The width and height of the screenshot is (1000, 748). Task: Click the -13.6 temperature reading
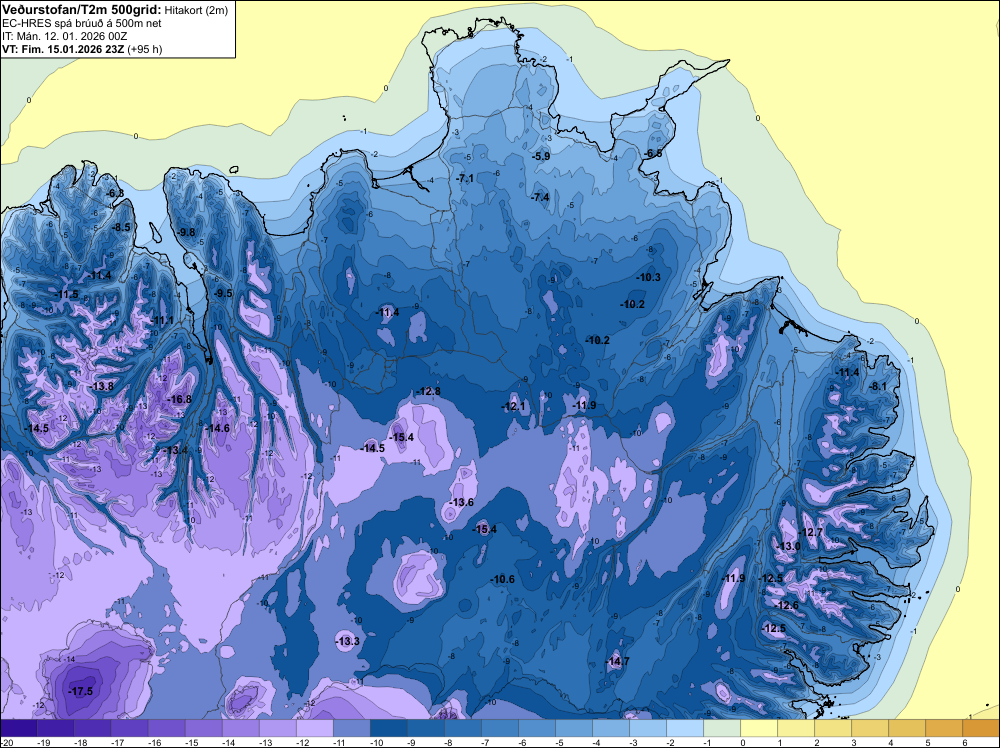click(x=462, y=502)
